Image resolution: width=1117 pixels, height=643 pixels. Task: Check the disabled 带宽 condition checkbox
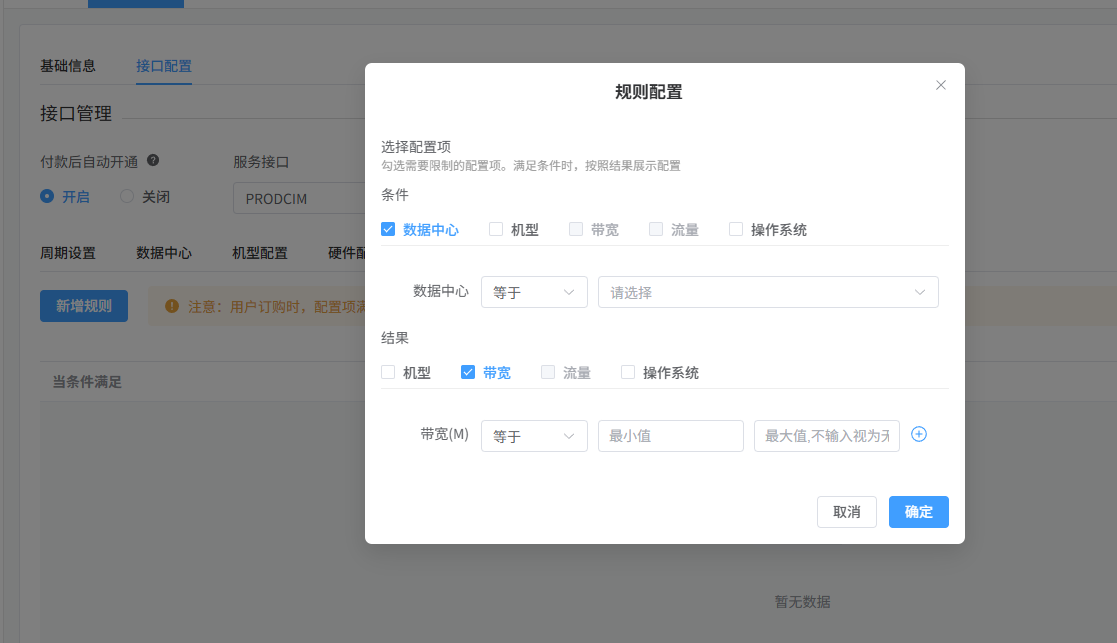coord(576,229)
